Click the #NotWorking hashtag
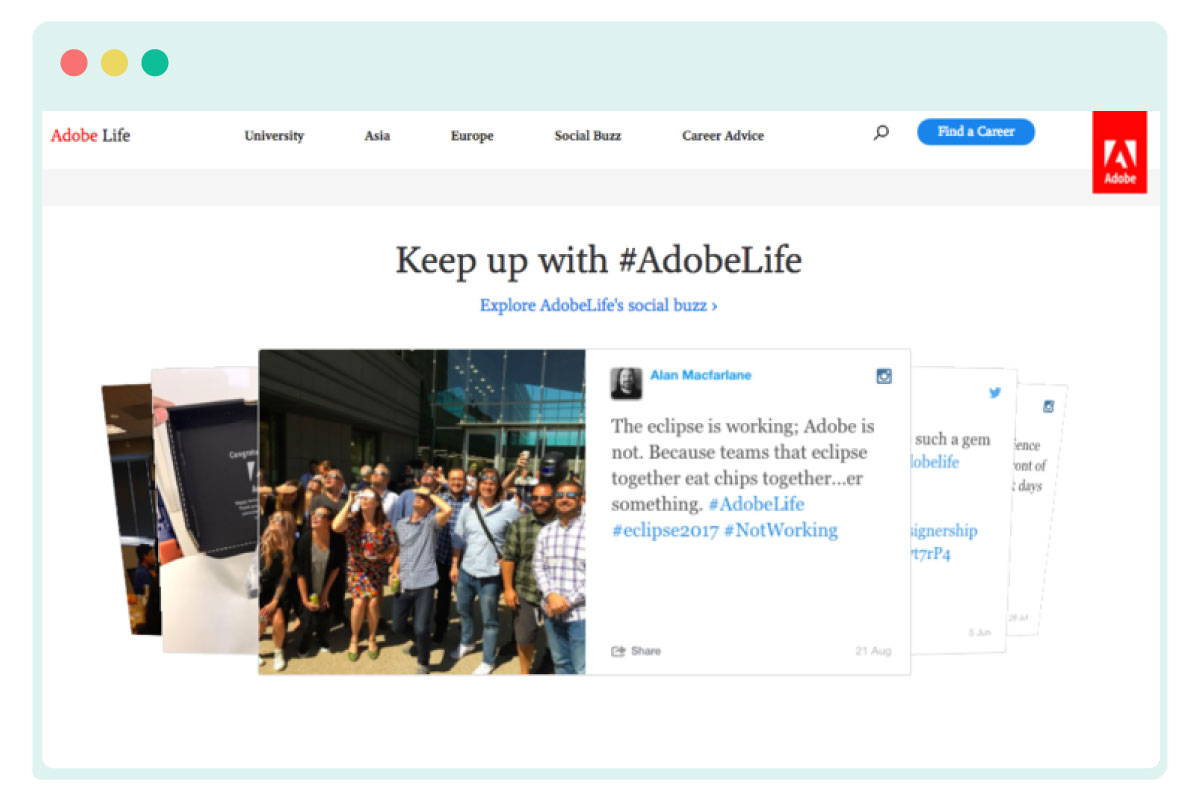Image resolution: width=1200 pixels, height=800 pixels. pos(781,530)
